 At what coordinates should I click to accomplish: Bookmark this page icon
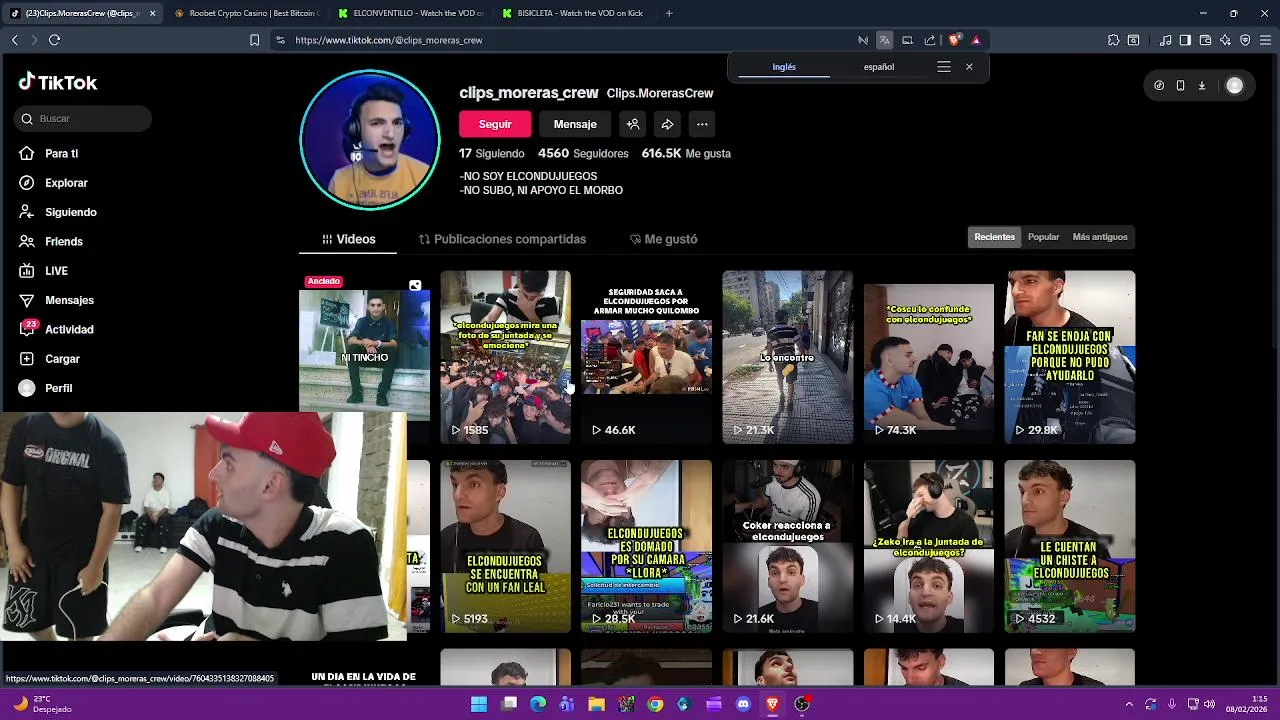254,40
